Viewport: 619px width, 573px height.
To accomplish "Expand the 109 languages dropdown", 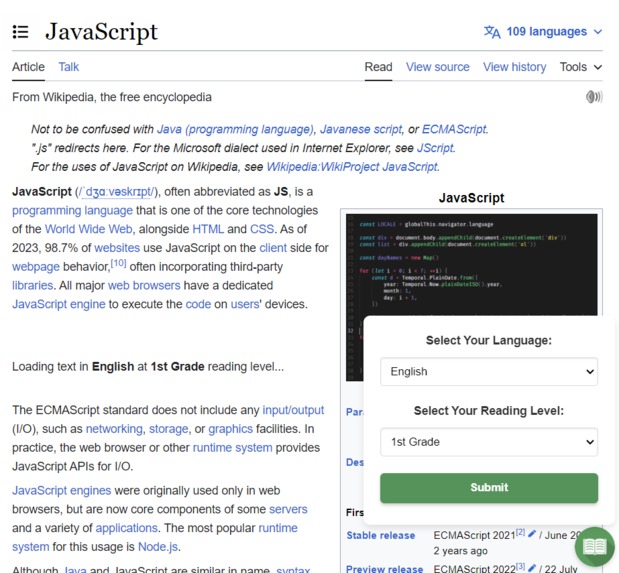I will pos(543,32).
